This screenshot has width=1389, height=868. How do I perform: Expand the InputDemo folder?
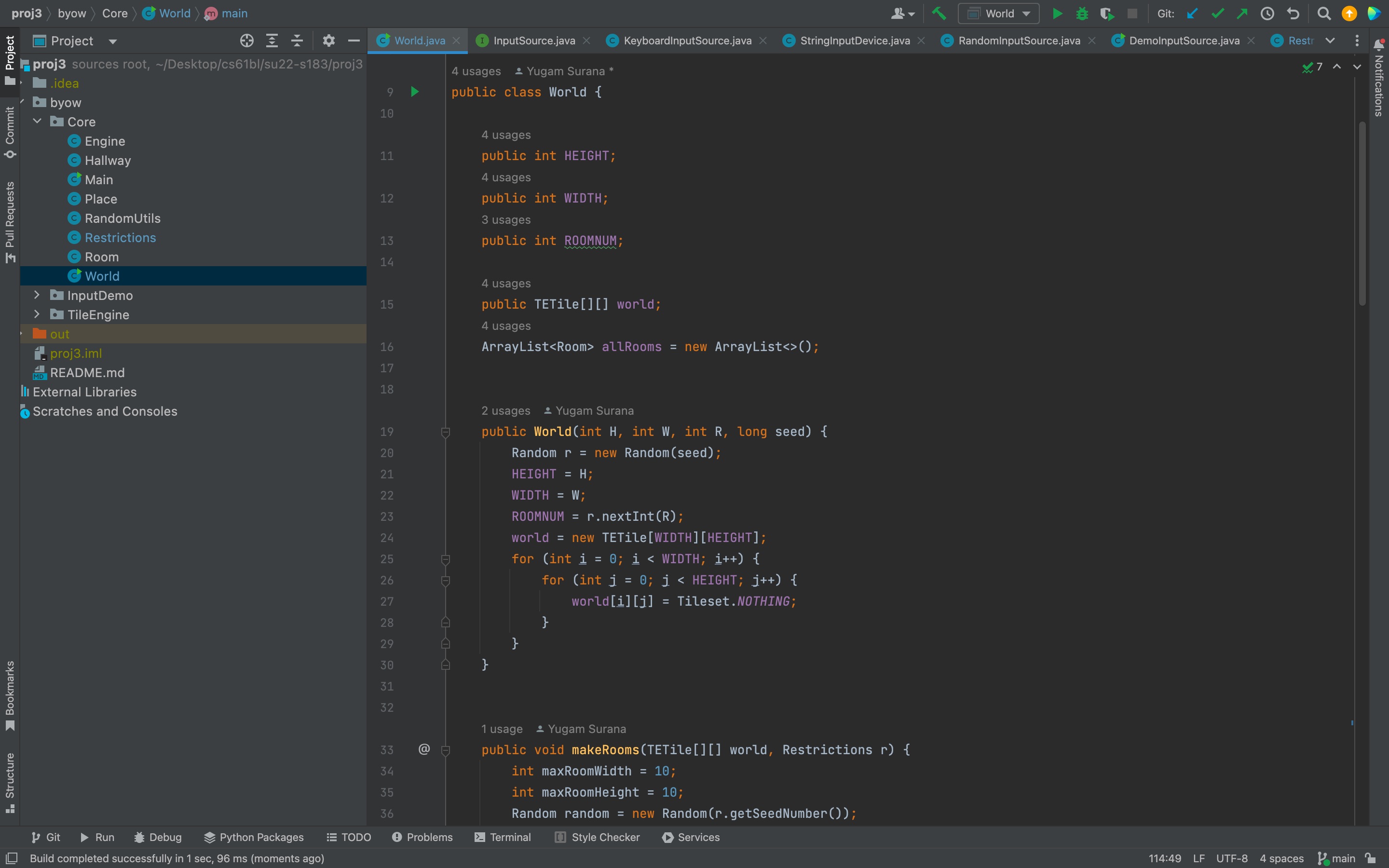tap(37, 295)
